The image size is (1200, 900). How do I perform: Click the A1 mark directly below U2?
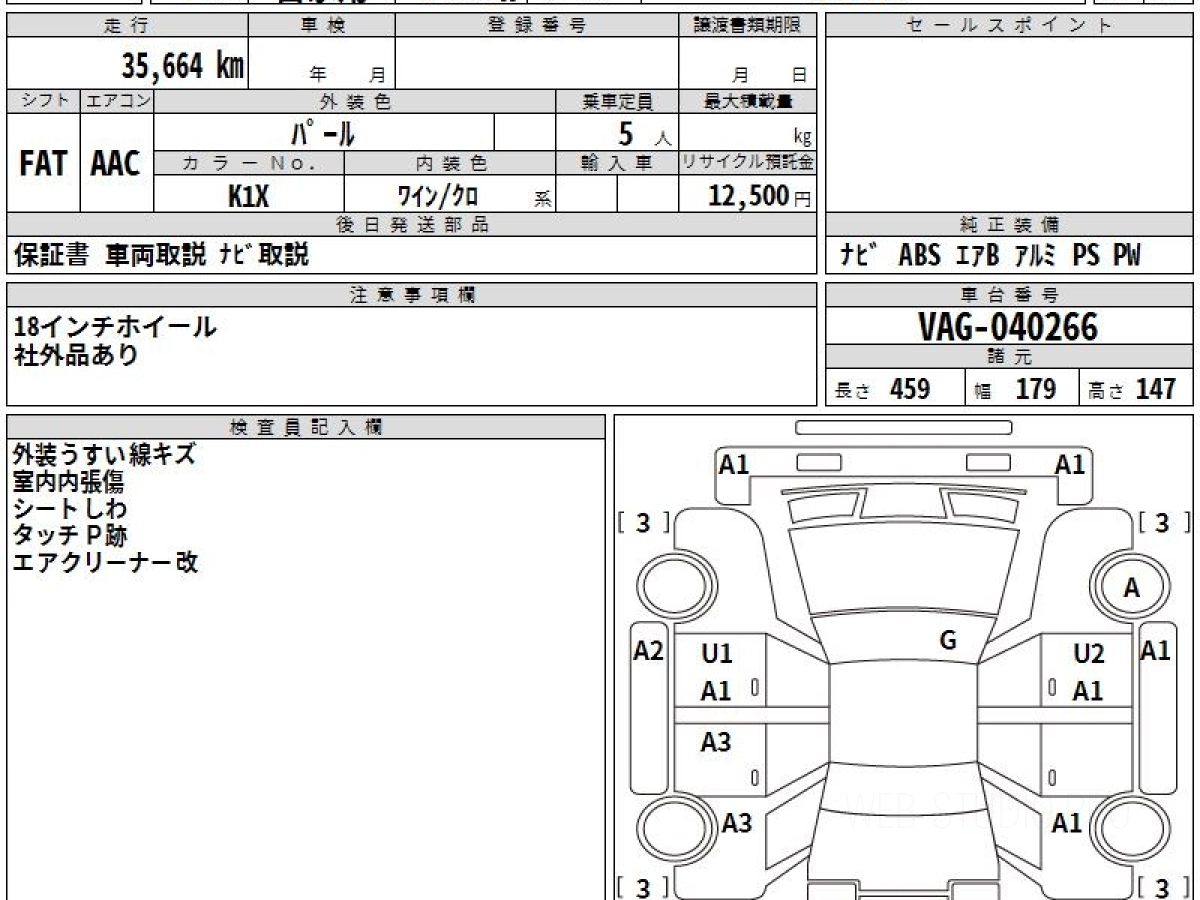(1088, 691)
